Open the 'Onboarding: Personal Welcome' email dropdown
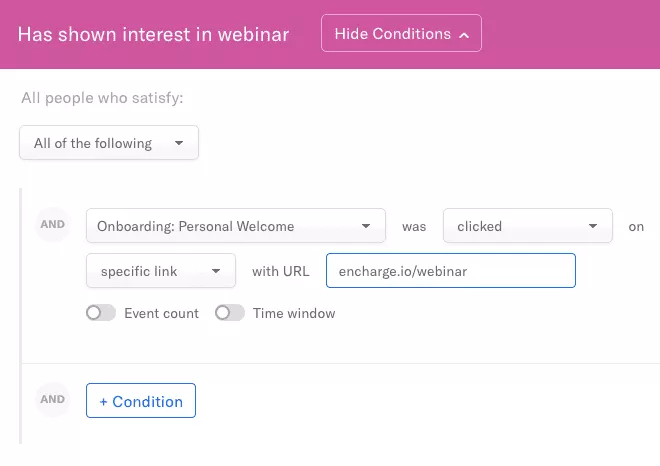This screenshot has width=660, height=466. coord(236,226)
